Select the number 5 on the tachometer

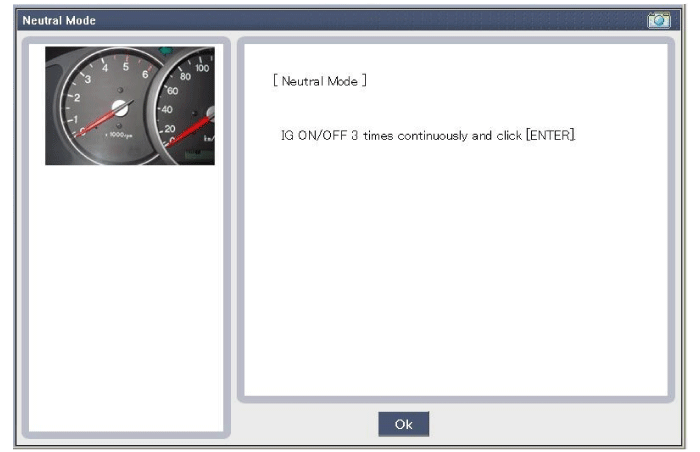126,66
